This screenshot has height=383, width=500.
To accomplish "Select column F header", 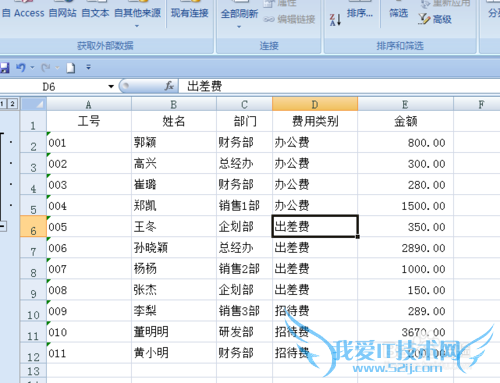I will coord(477,104).
